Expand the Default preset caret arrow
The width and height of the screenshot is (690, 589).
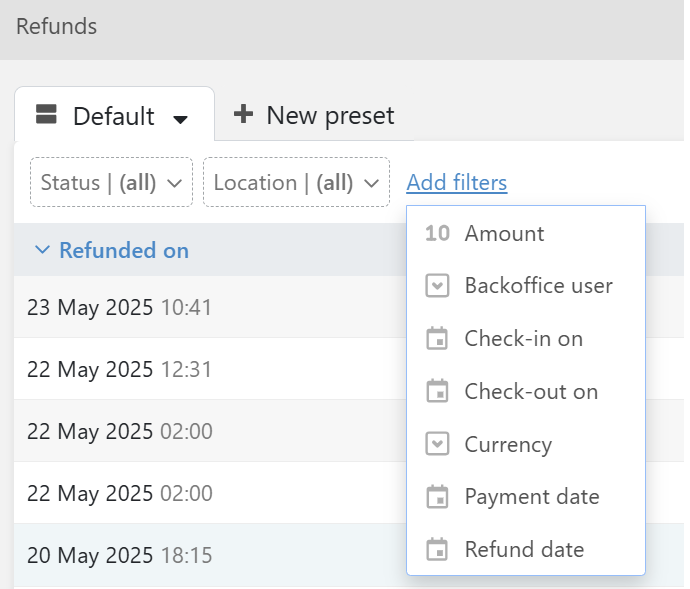(180, 118)
